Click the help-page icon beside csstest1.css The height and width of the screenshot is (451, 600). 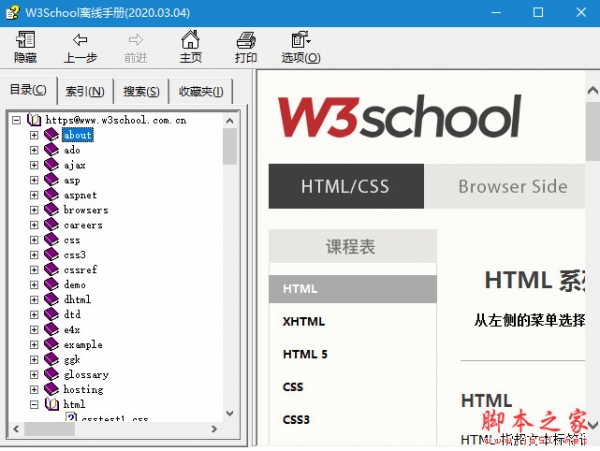tap(71, 417)
